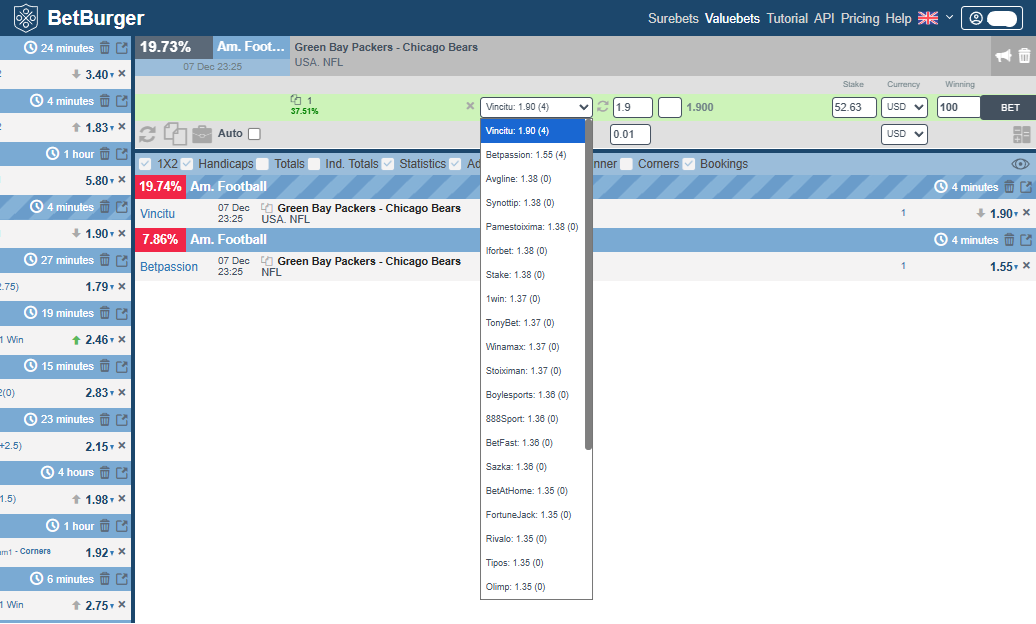
Task: Open the Vincitu bookmaker link
Action: coord(157,214)
